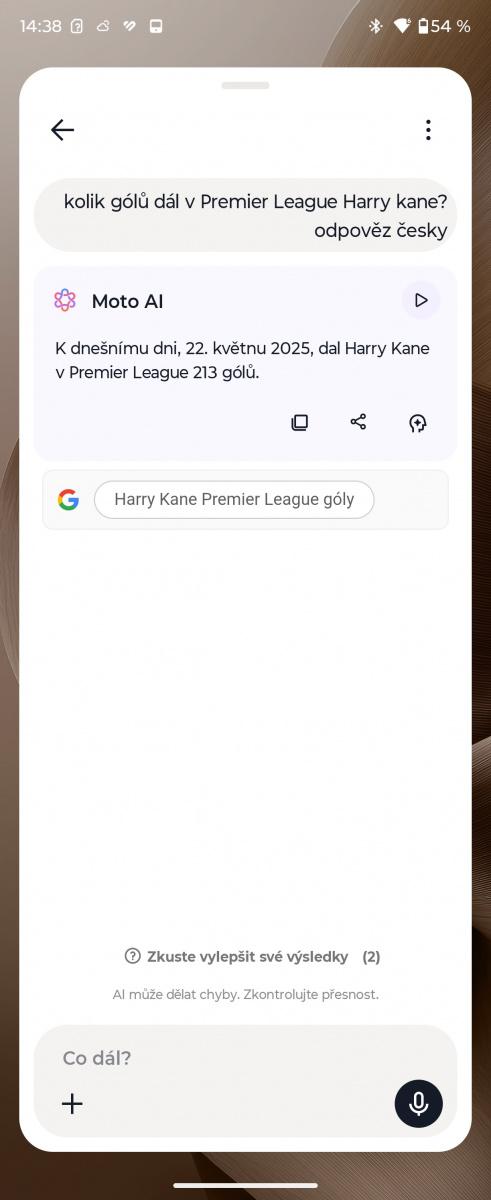
Task: Tap the plus attachment icon
Action: (x=72, y=1104)
